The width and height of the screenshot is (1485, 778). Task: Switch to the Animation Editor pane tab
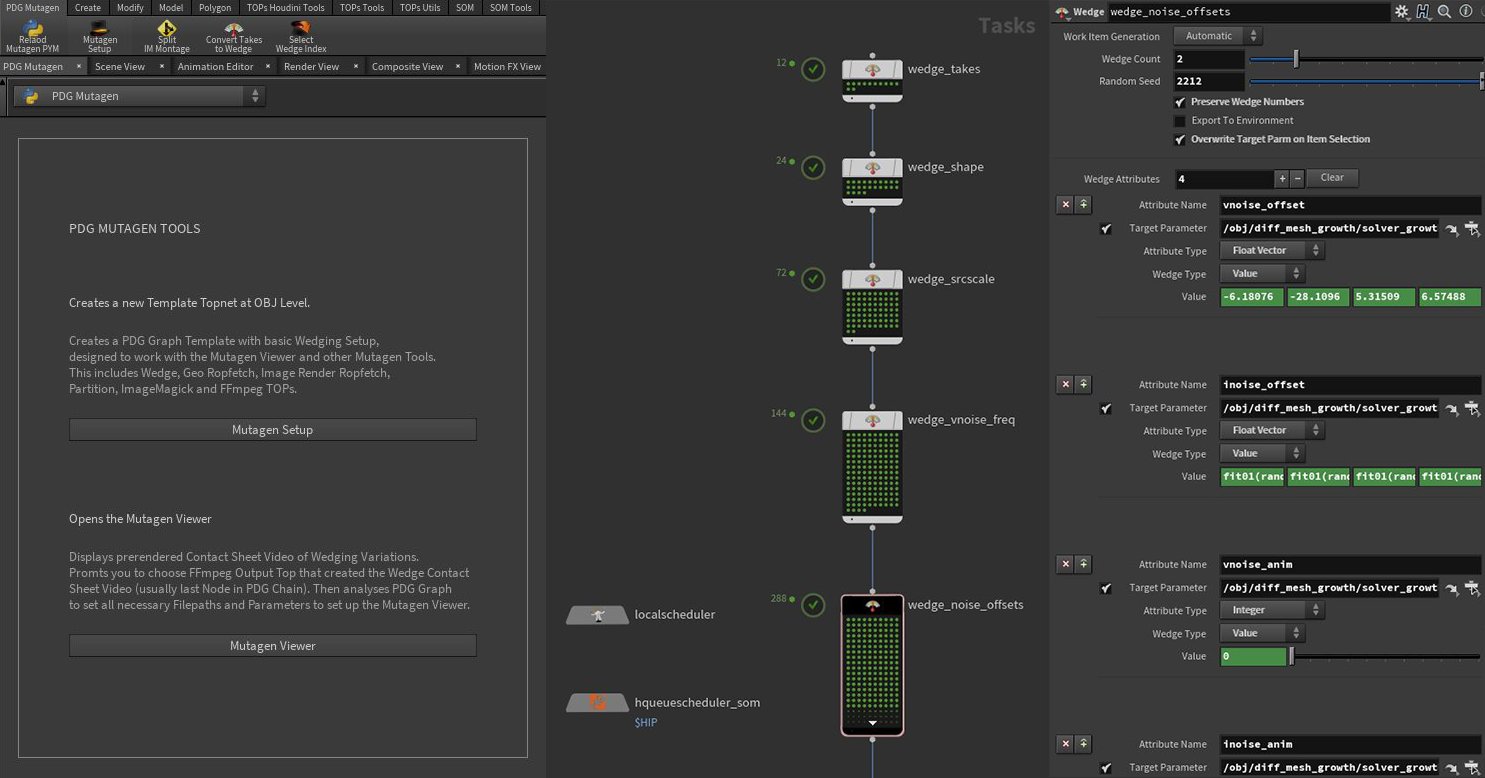tap(215, 67)
